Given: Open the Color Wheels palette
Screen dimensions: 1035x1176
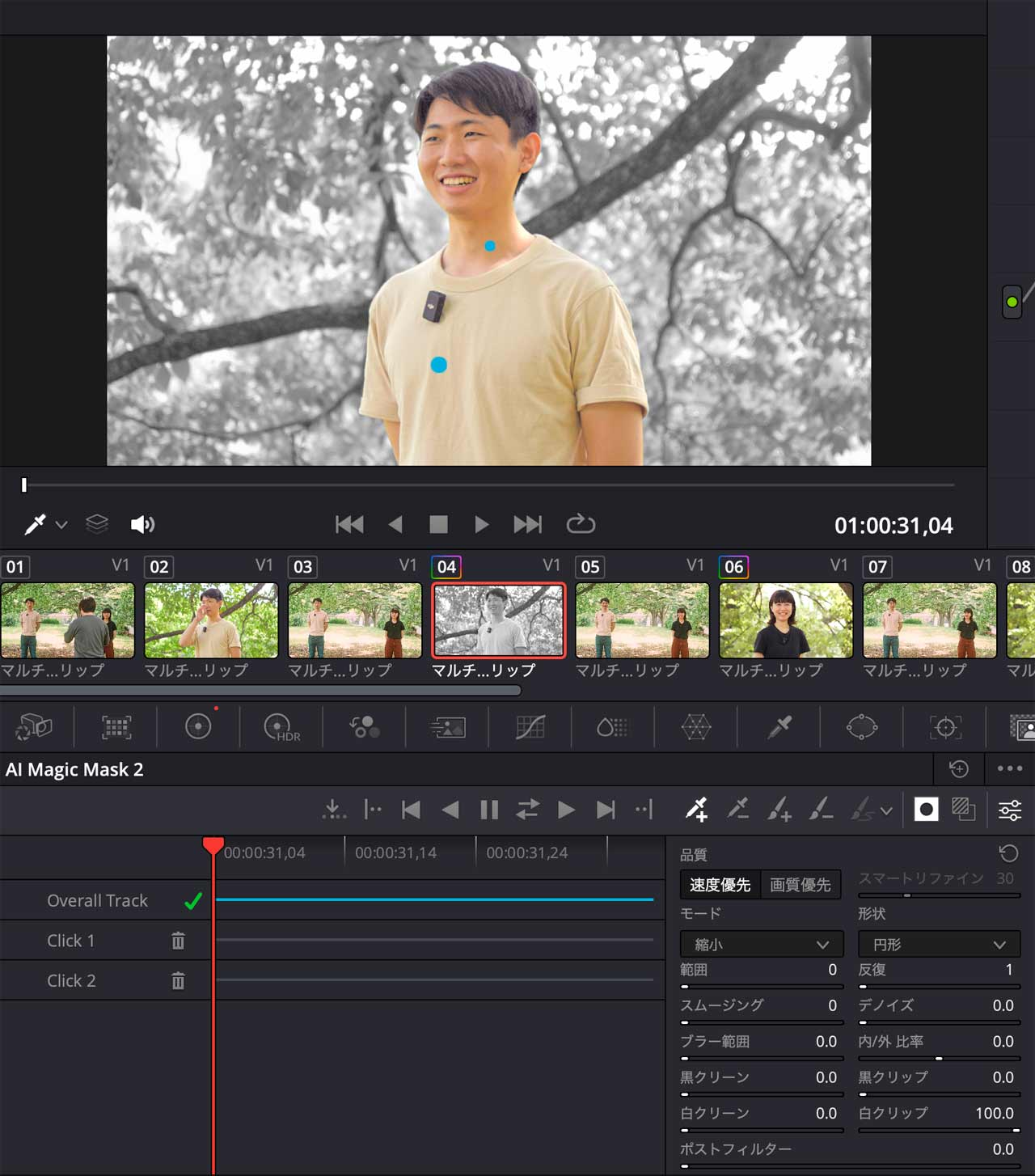Looking at the screenshot, I should click(198, 726).
